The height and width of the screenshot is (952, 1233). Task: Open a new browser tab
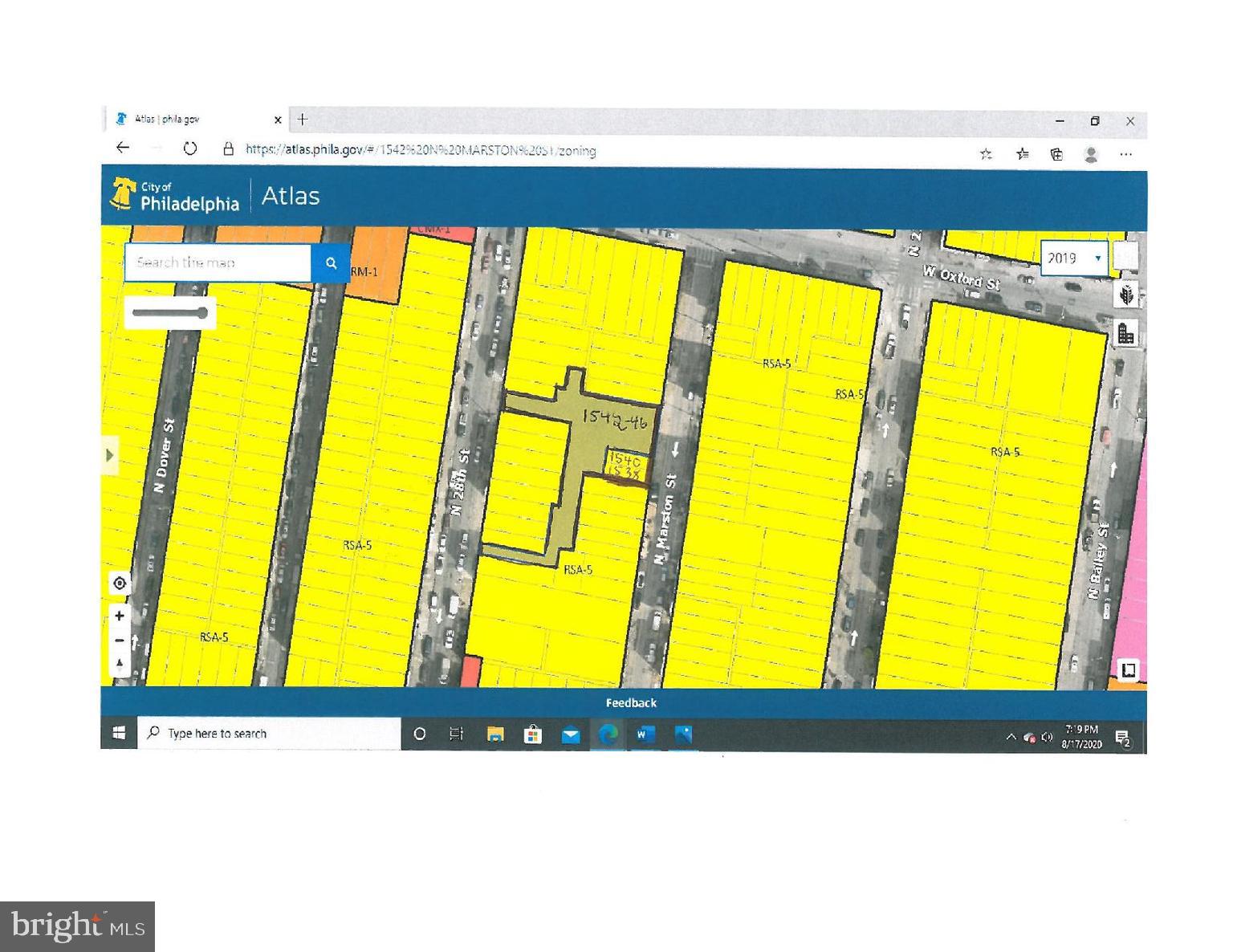[x=303, y=120]
